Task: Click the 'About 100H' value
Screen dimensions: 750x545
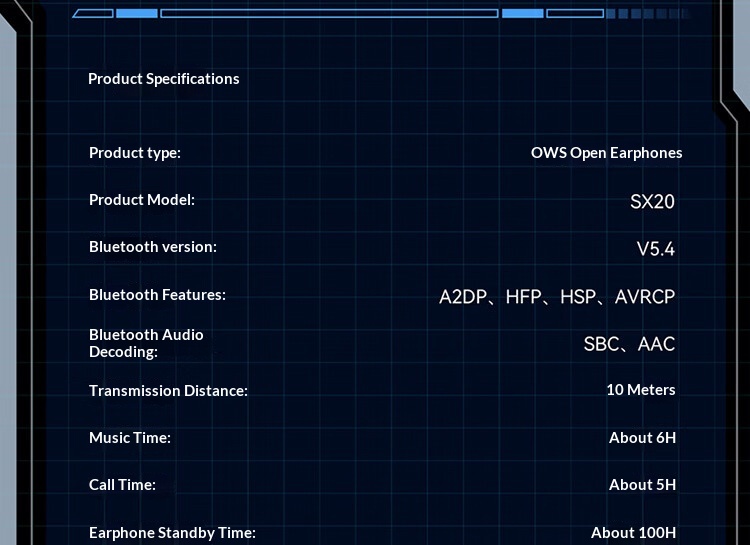Action: [x=633, y=533]
